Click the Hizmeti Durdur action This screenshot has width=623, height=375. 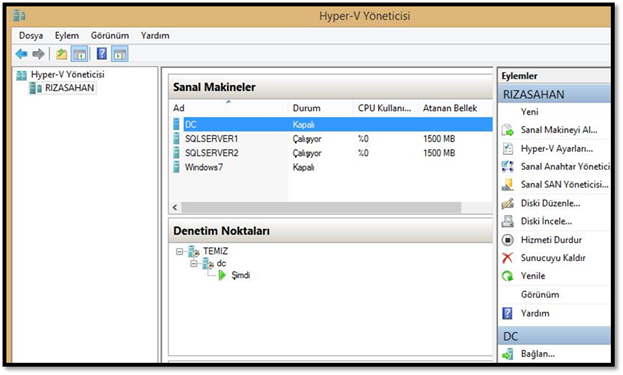551,240
